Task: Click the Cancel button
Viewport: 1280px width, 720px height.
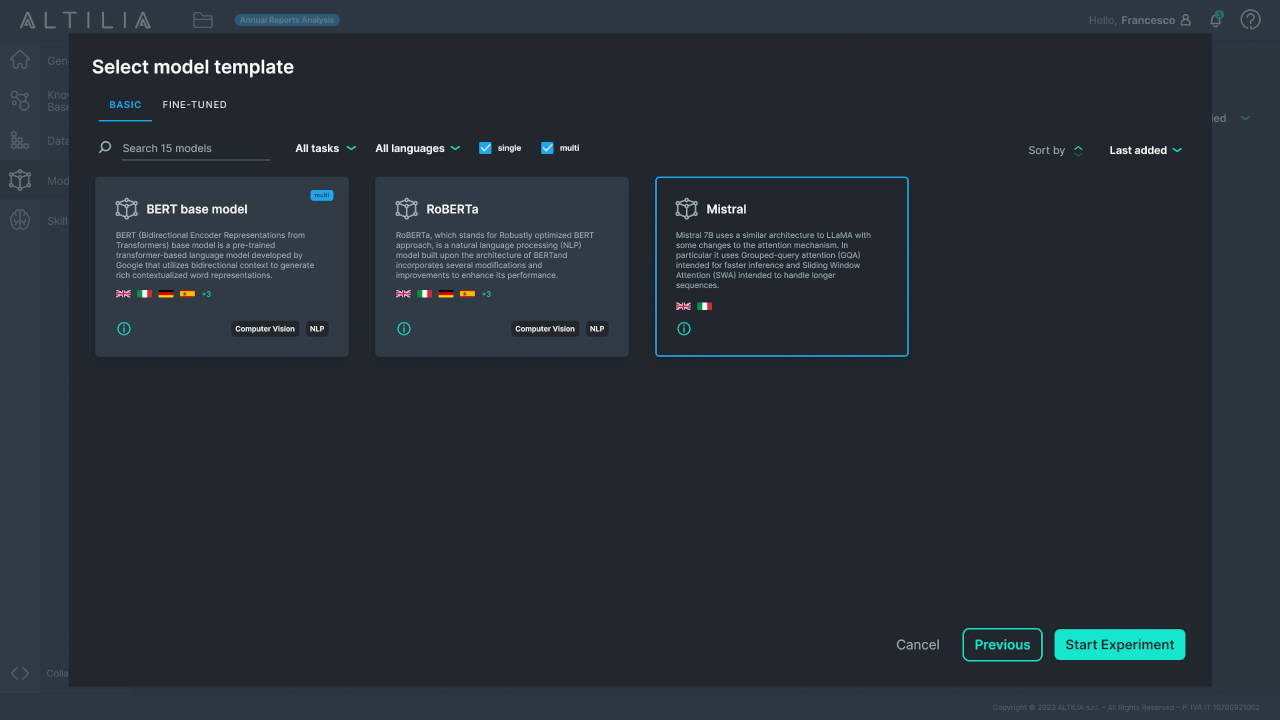Action: (918, 645)
